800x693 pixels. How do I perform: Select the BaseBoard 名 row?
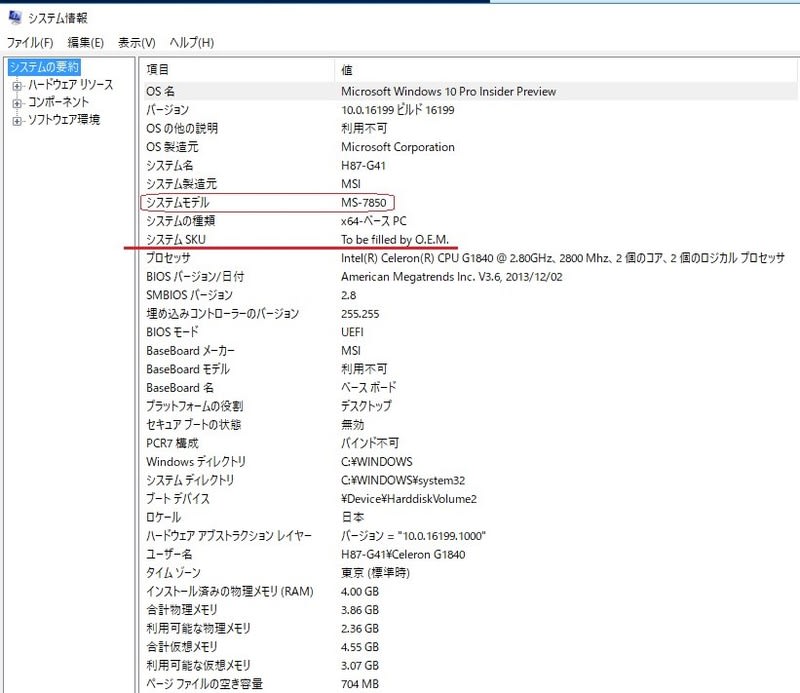click(470, 388)
